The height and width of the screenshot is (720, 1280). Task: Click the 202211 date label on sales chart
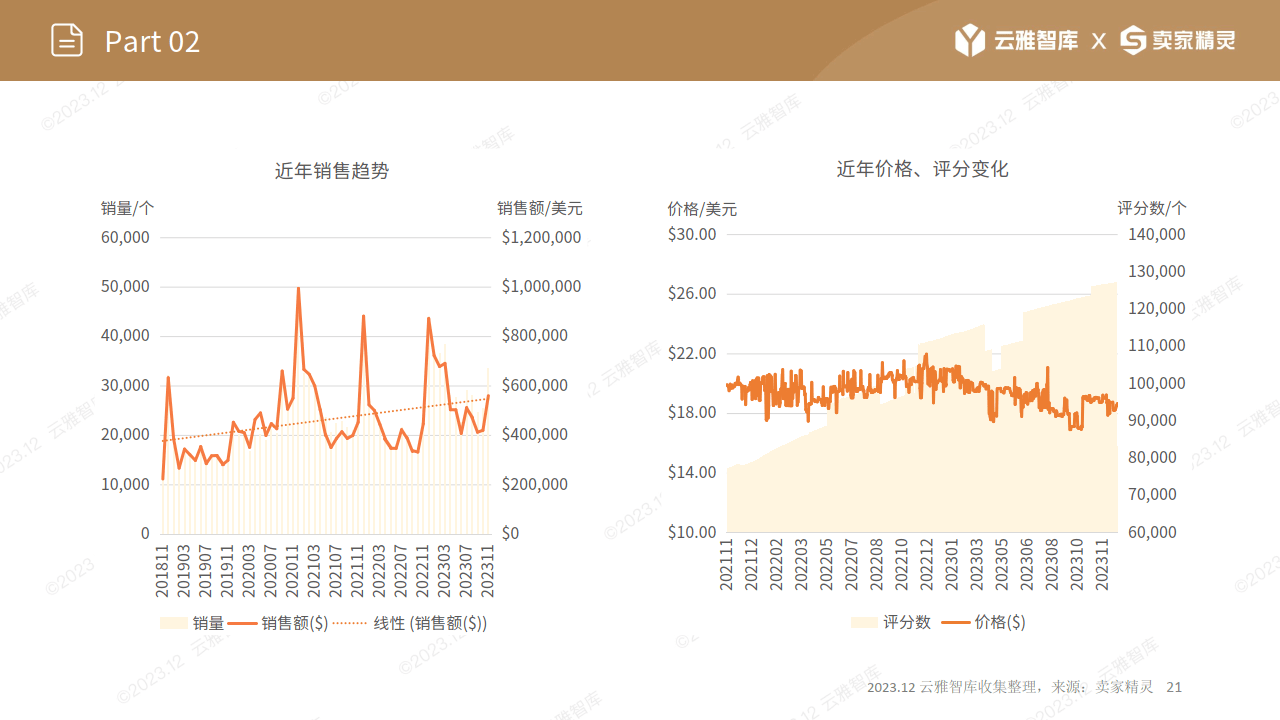coord(423,570)
